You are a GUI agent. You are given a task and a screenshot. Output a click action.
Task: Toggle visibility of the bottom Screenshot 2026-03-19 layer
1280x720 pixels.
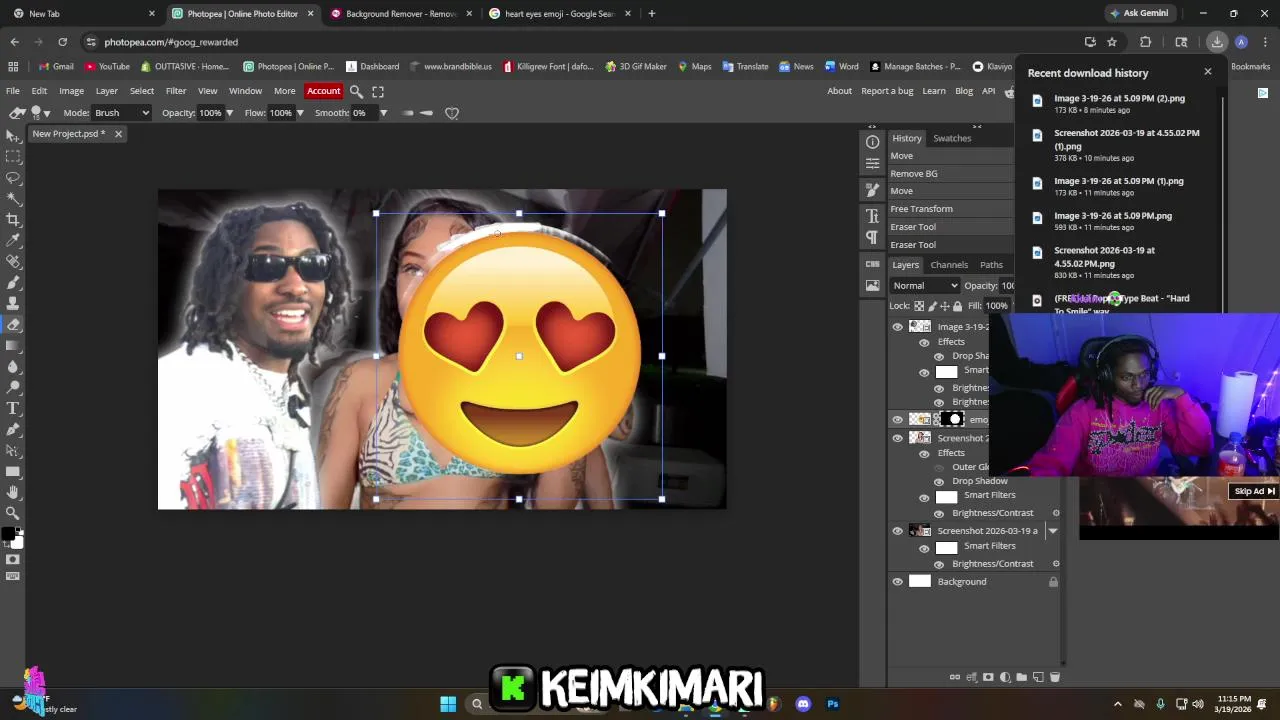tap(897, 531)
